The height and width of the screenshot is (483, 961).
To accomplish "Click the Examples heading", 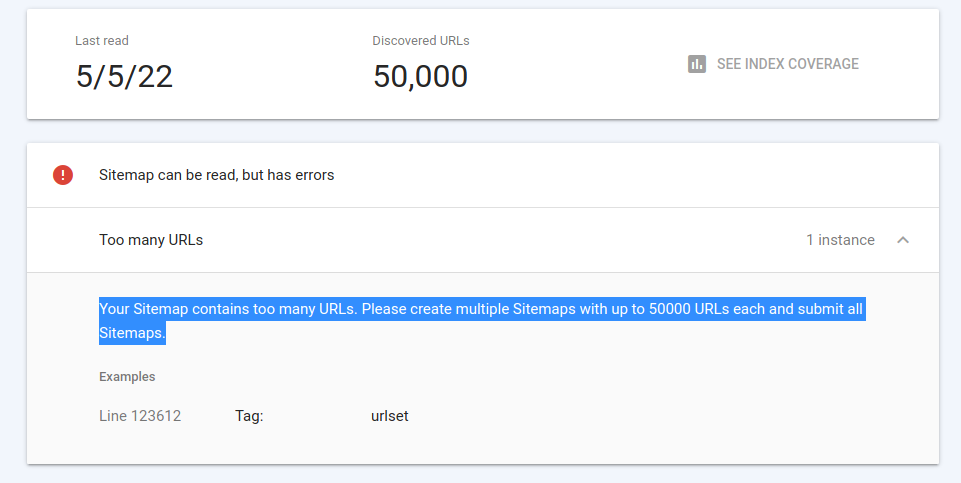I will click(x=127, y=377).
